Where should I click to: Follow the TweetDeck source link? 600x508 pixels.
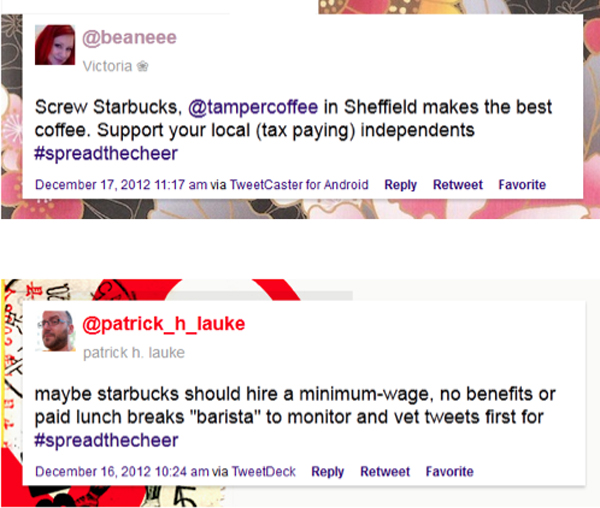[x=264, y=471]
